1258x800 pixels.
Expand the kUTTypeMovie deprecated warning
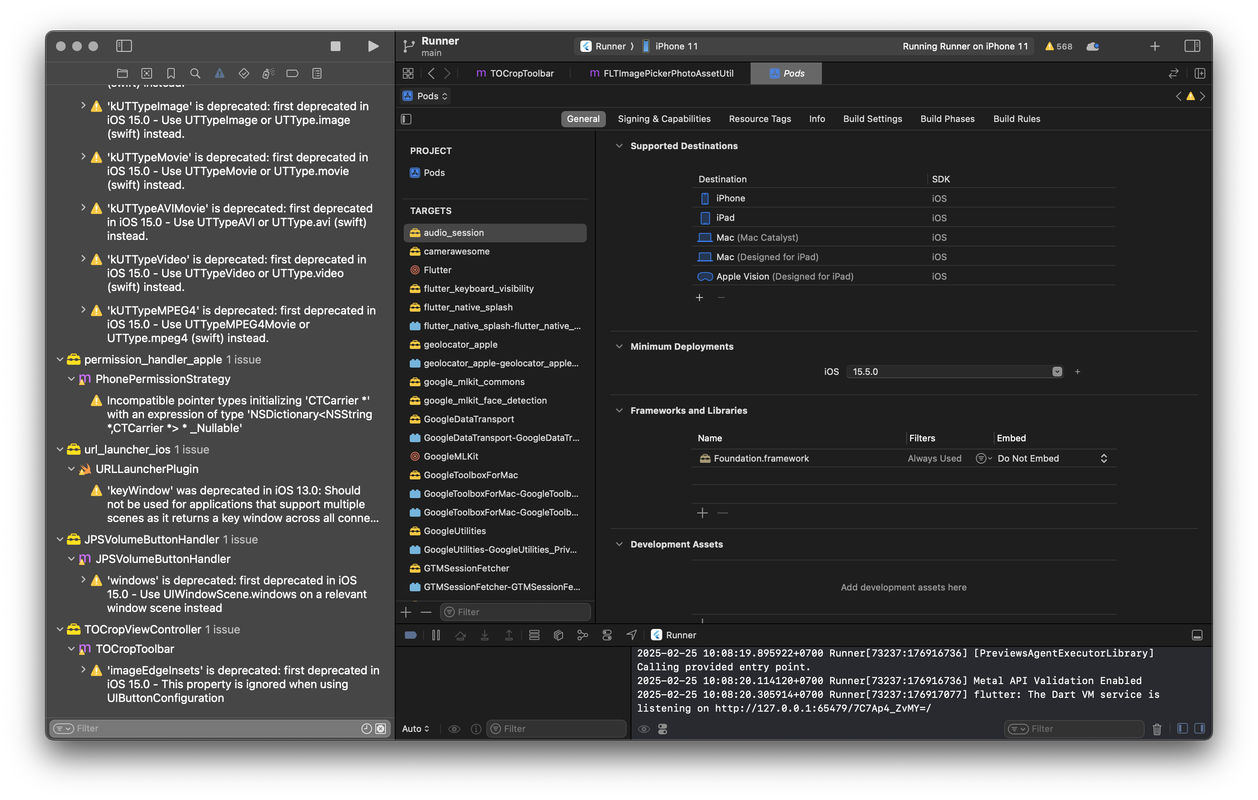83,157
